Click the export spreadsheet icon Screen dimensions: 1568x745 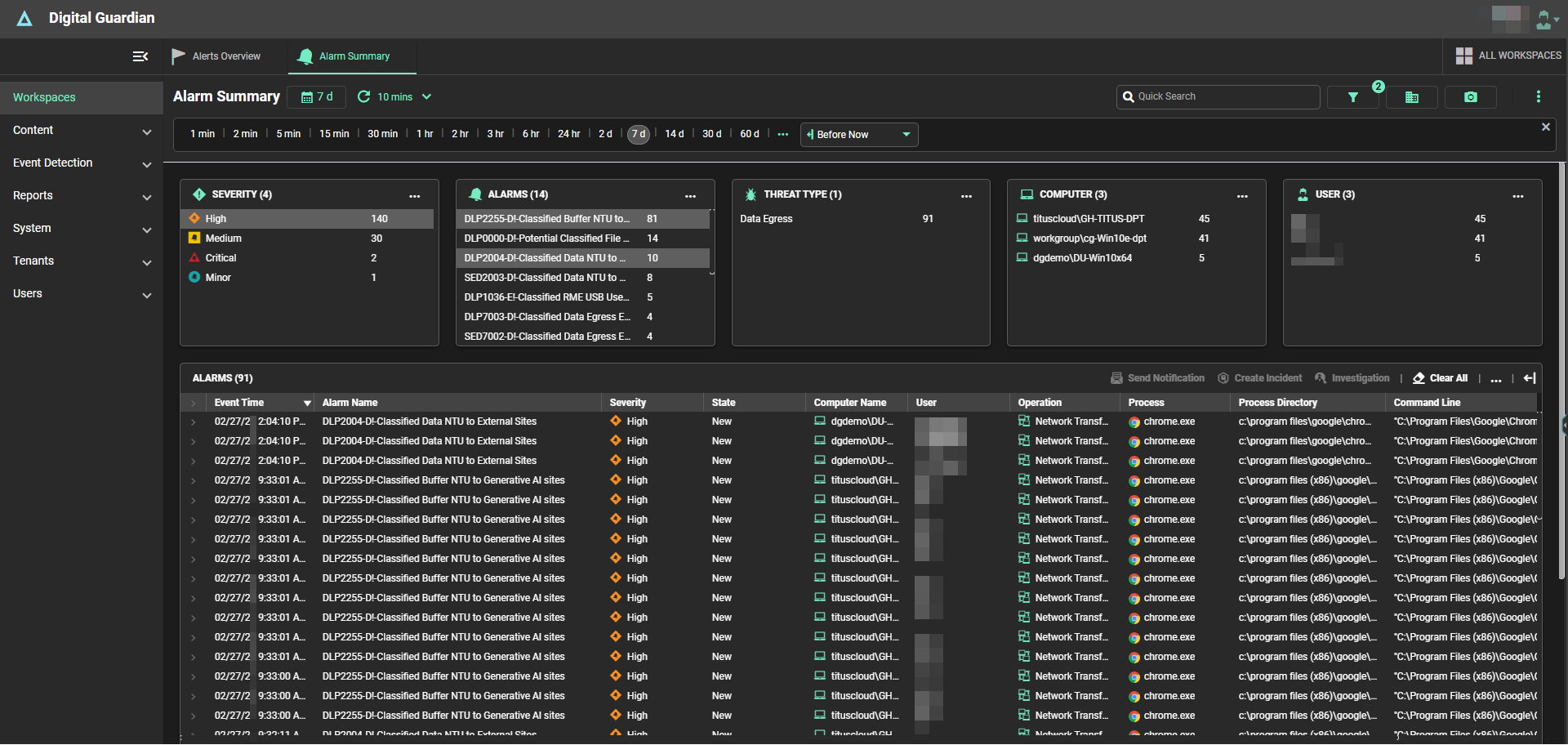coord(1411,97)
